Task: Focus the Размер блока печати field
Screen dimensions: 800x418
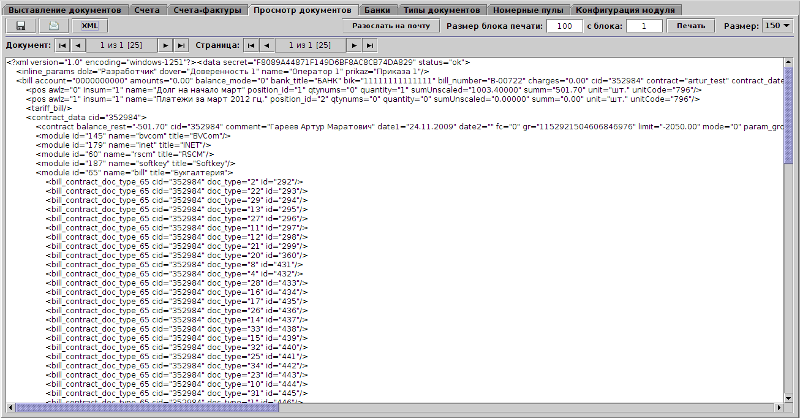Action: coord(565,25)
